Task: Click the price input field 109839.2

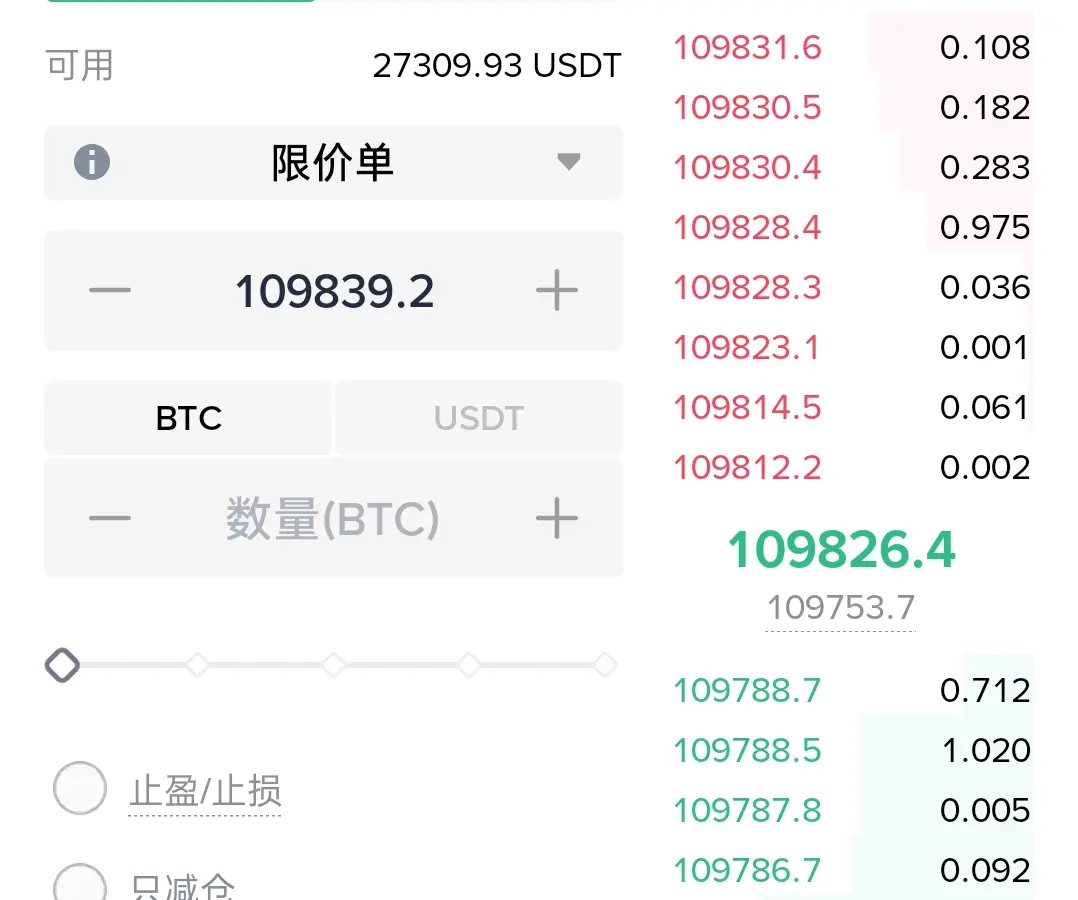Action: (334, 291)
